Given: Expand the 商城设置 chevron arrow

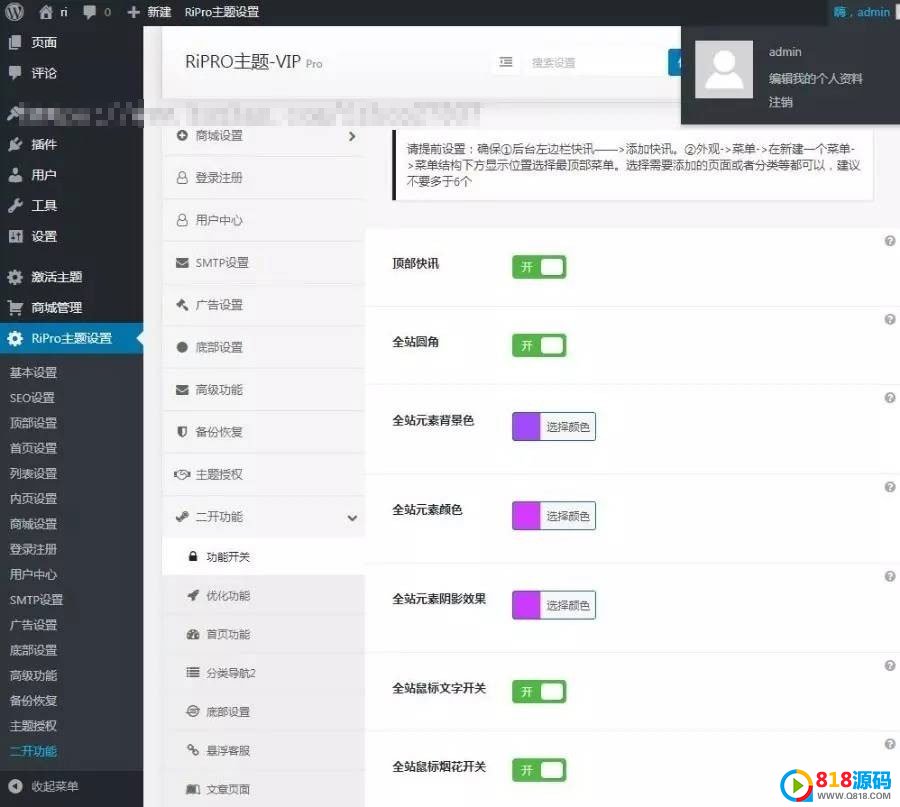Looking at the screenshot, I should point(352,136).
